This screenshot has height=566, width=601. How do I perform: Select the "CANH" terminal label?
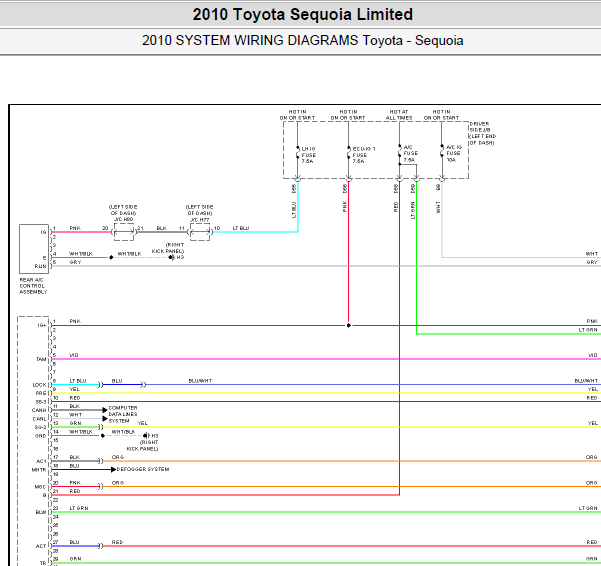pos(39,410)
